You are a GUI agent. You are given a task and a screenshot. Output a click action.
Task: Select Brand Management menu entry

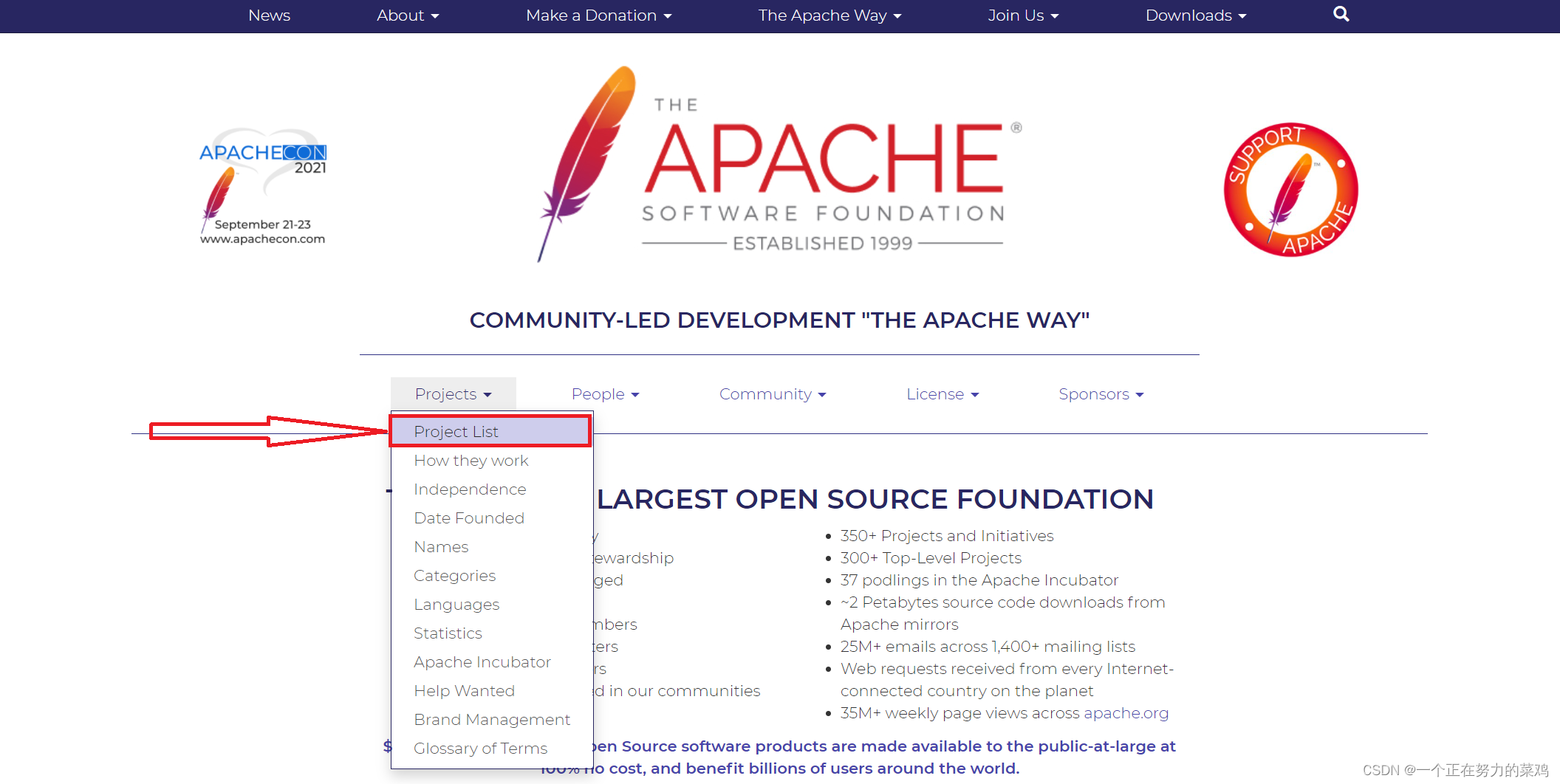(491, 720)
